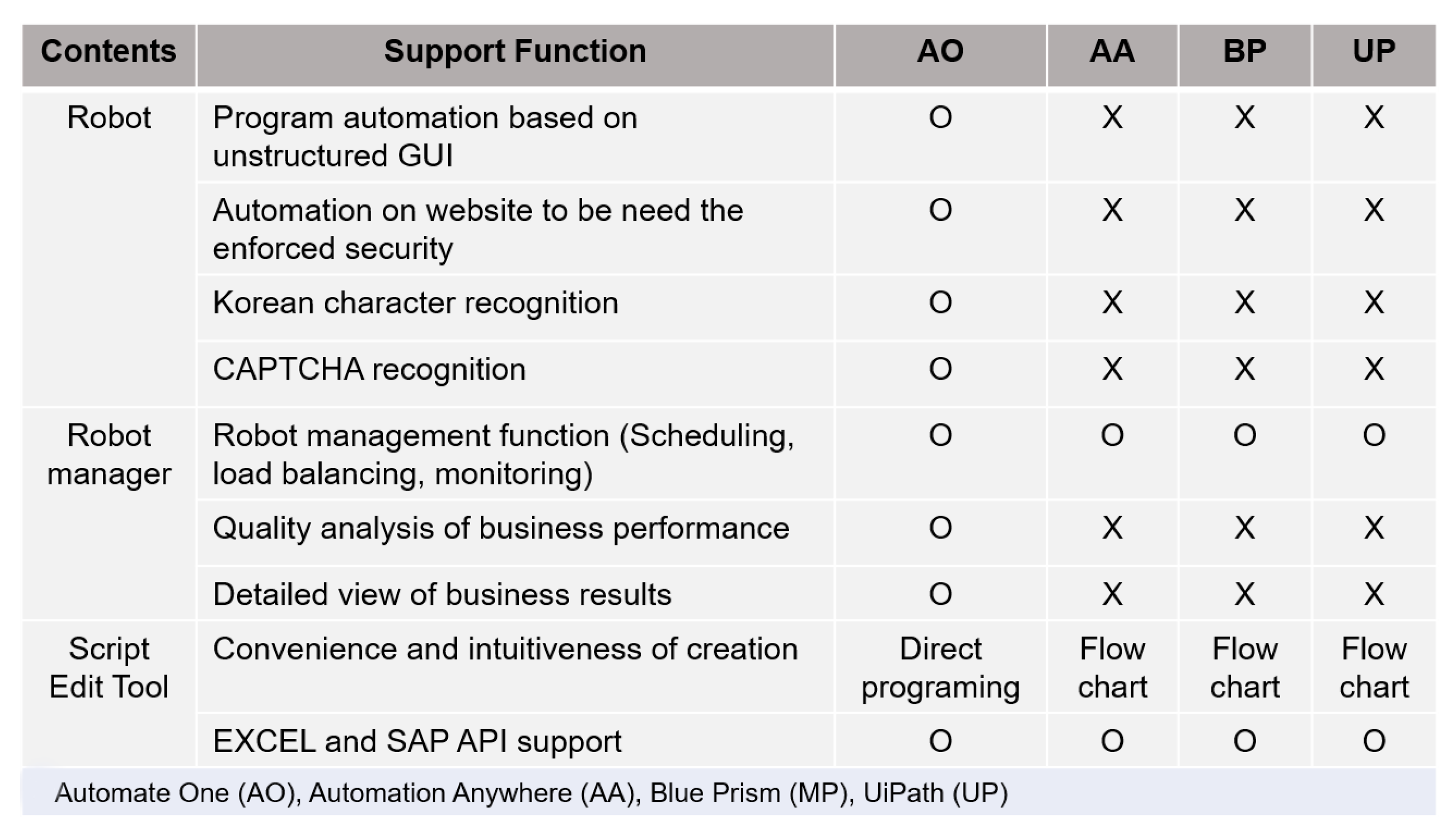Click the Script Edit Tool cell

coord(109,667)
